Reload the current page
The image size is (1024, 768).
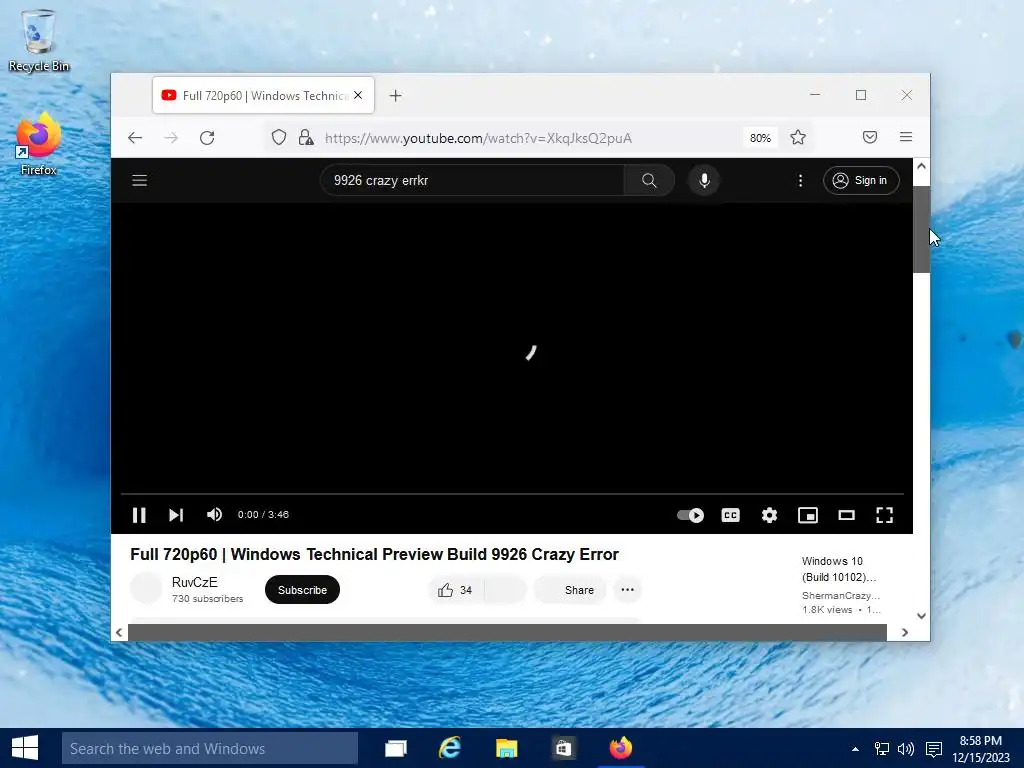point(207,138)
